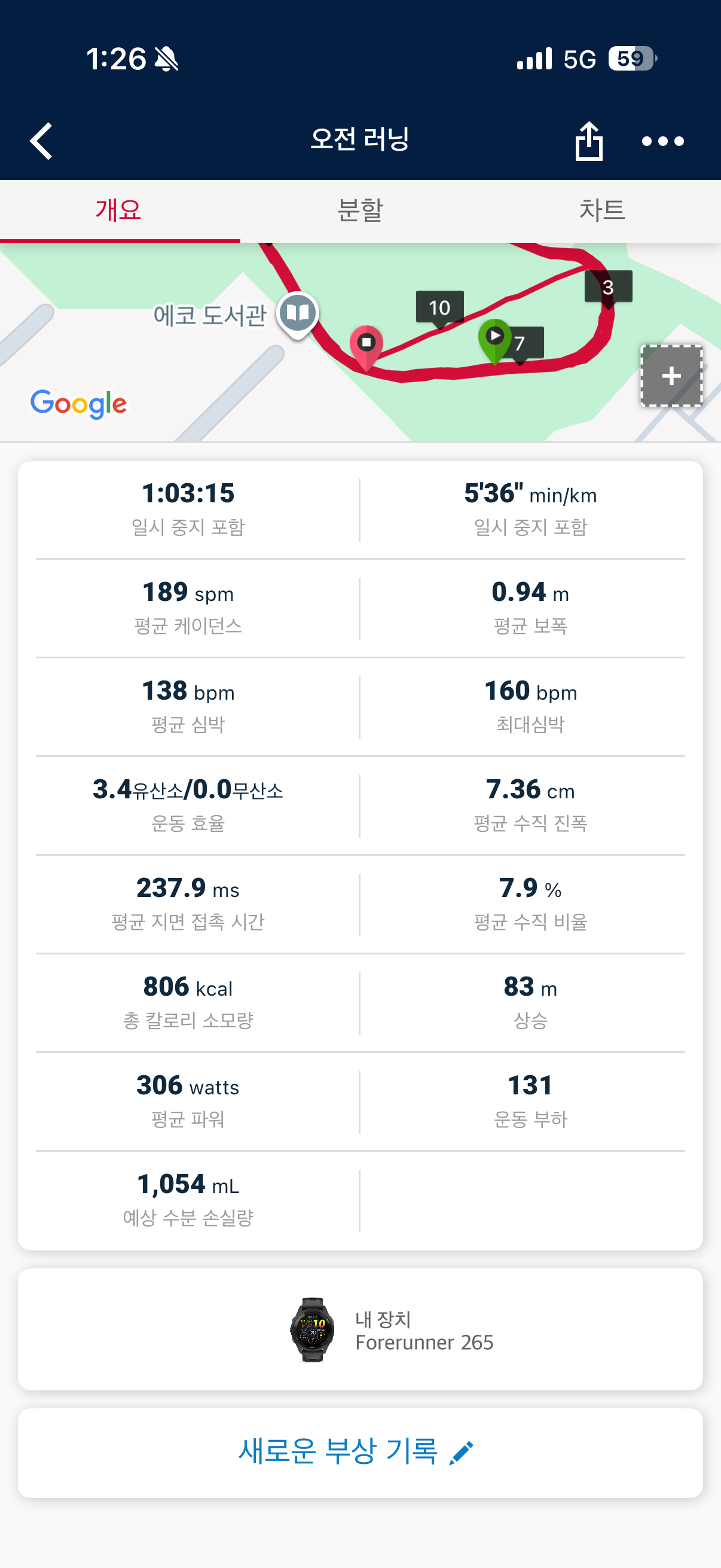Tap the kilometer 10 map marker
The width and height of the screenshot is (721, 1568).
pos(439,307)
